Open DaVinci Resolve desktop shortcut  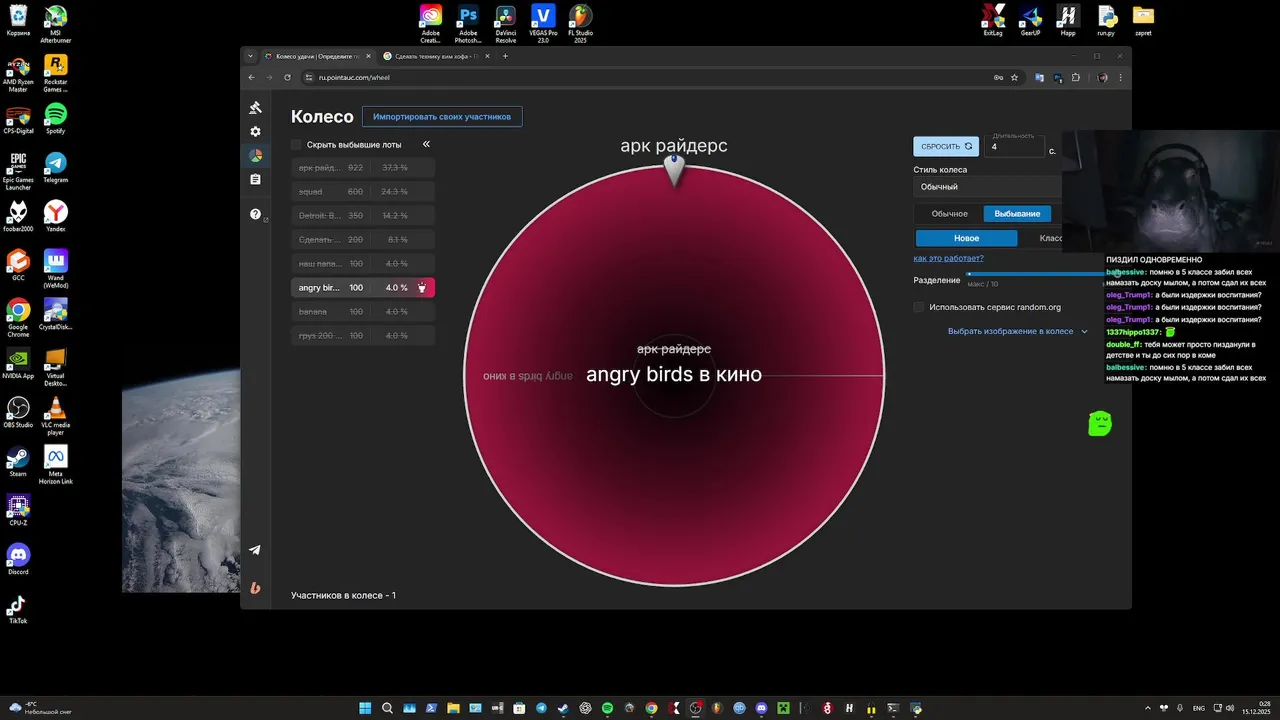[x=506, y=24]
